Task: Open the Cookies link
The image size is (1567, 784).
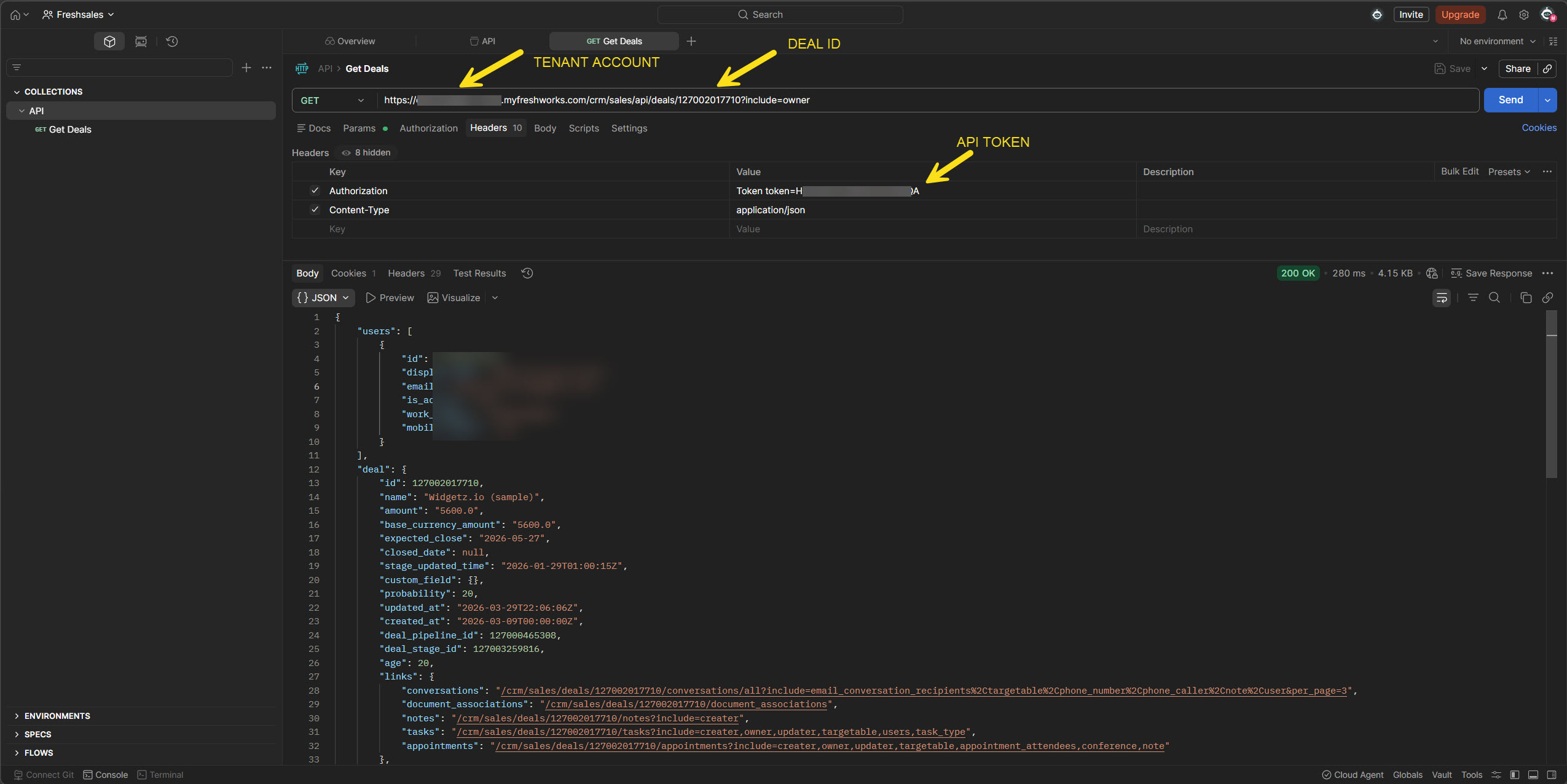Action: 1539,128
